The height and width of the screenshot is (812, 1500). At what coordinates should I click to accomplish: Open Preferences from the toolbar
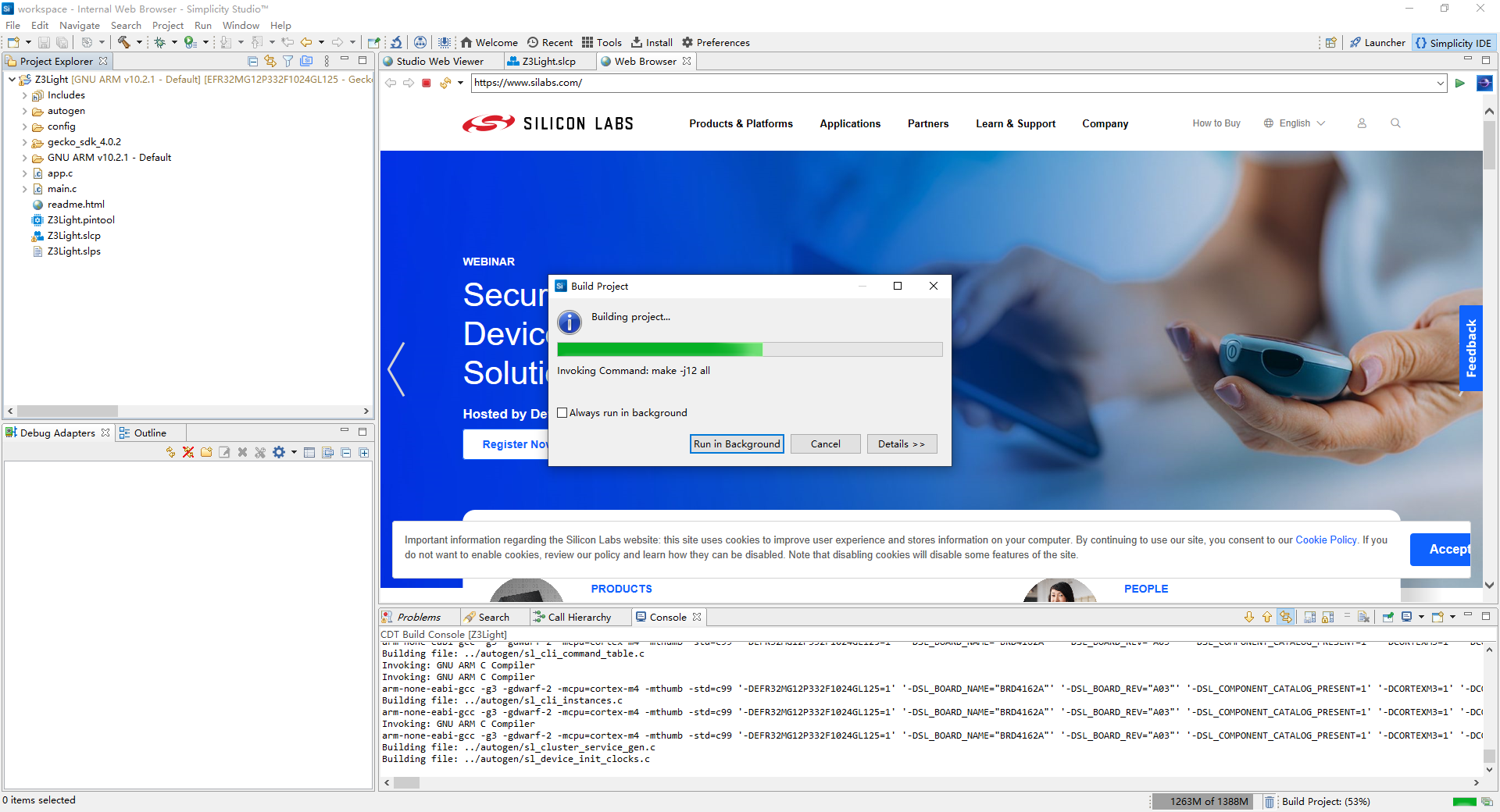pyautogui.click(x=716, y=42)
